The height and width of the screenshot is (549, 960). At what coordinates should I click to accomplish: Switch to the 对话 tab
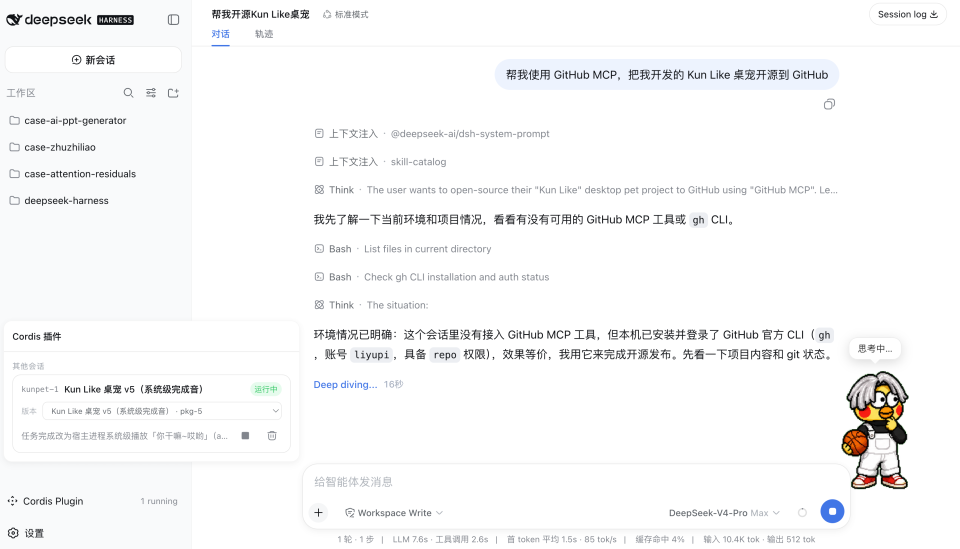(x=220, y=34)
